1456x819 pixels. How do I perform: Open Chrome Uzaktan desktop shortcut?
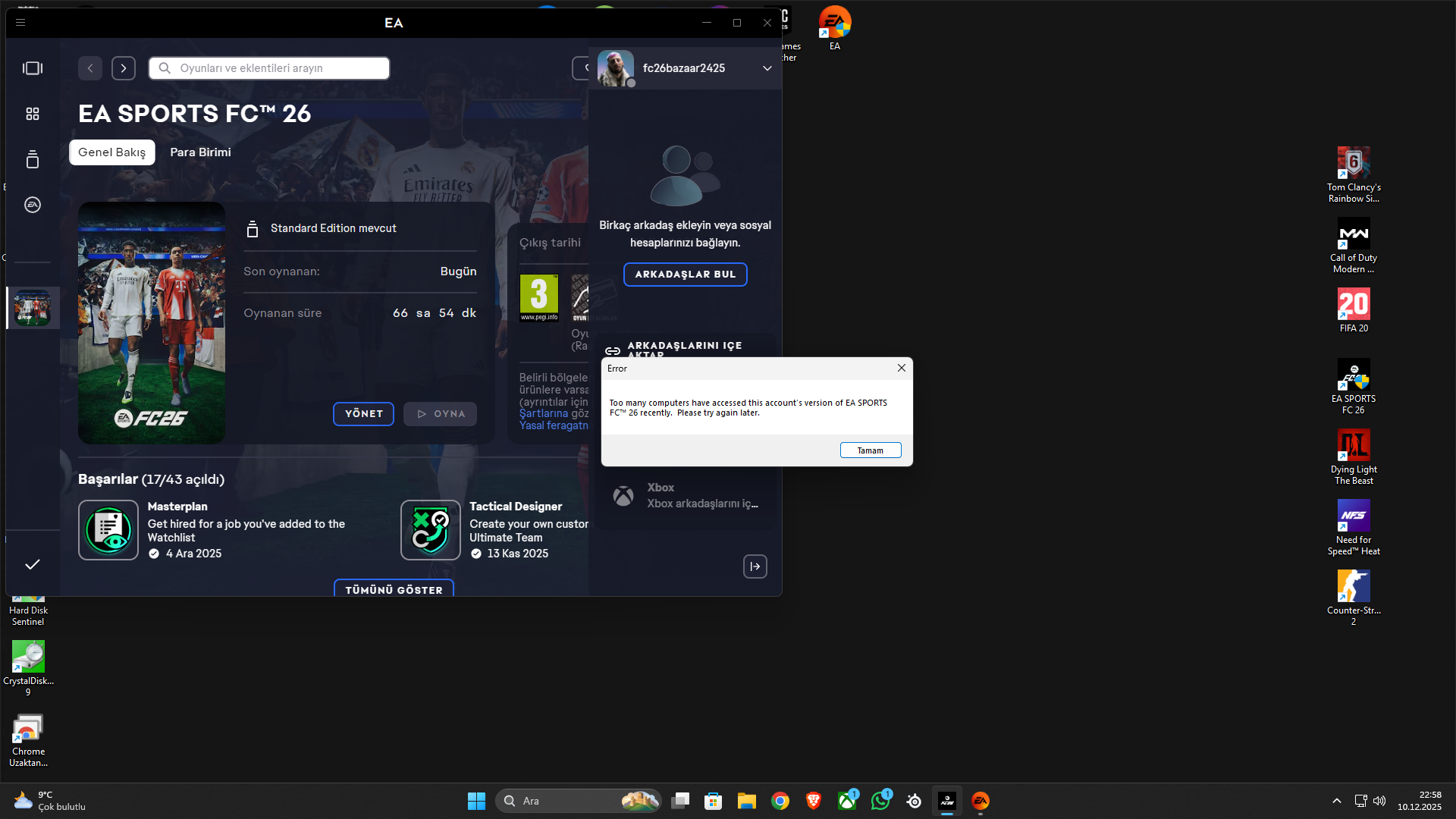pyautogui.click(x=28, y=739)
